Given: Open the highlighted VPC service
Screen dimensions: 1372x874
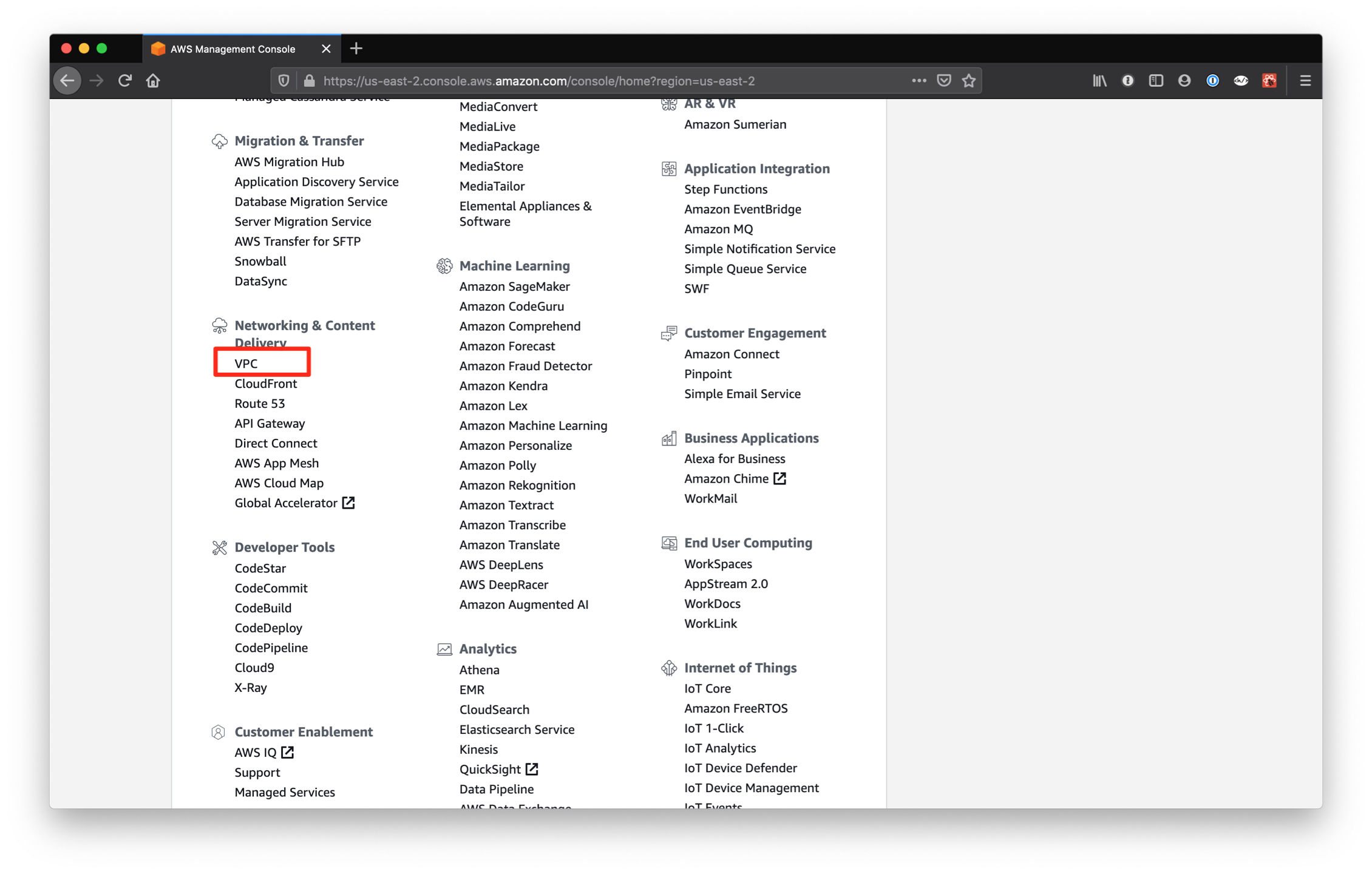Looking at the screenshot, I should tap(246, 363).
